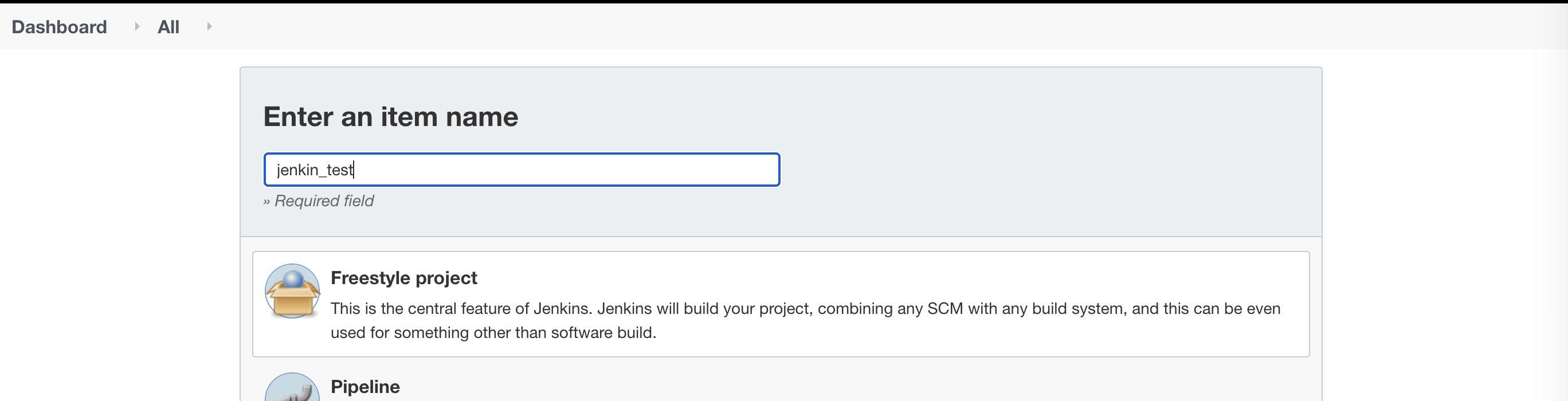Click empty header panel beside the name field
This screenshot has height=401, width=1568.
click(x=1035, y=170)
